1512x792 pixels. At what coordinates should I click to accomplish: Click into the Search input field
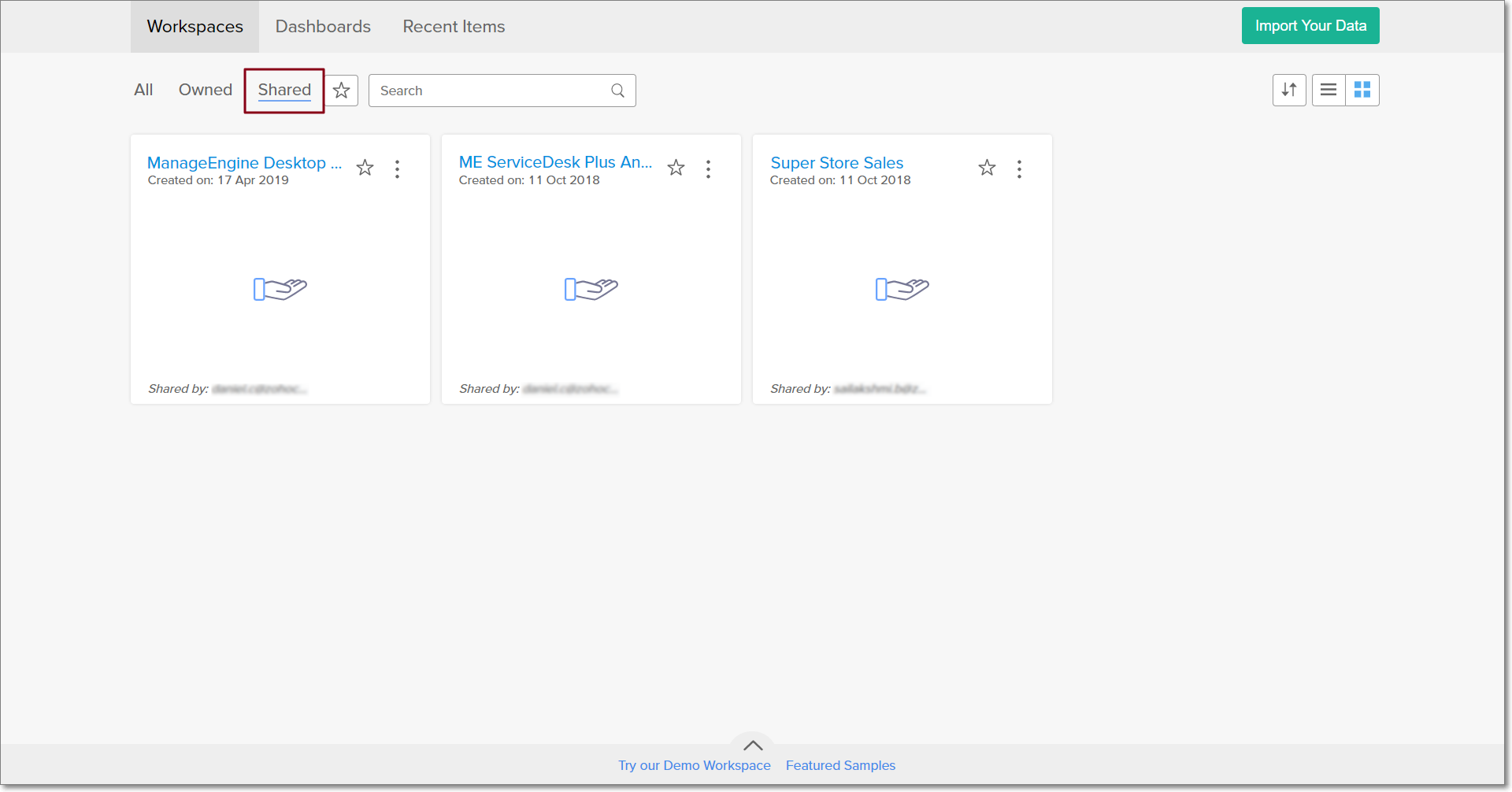pyautogui.click(x=502, y=91)
